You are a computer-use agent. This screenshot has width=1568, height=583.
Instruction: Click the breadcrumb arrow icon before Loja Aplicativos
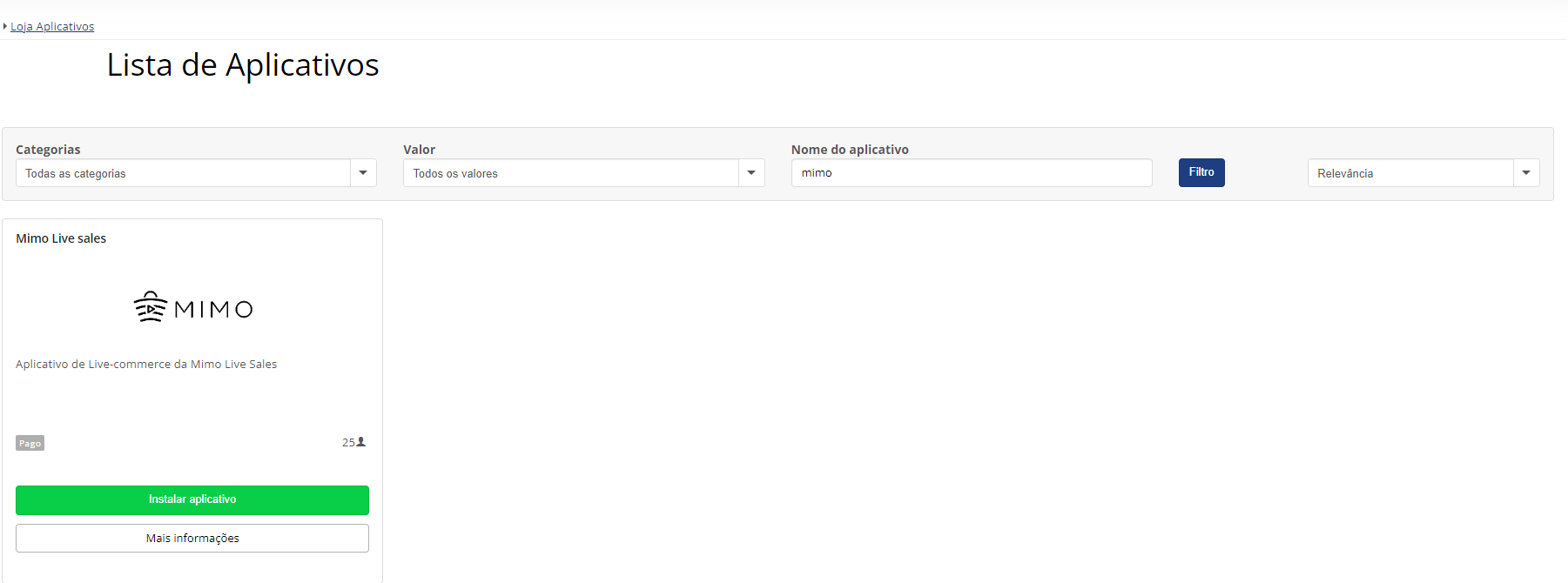(5, 26)
